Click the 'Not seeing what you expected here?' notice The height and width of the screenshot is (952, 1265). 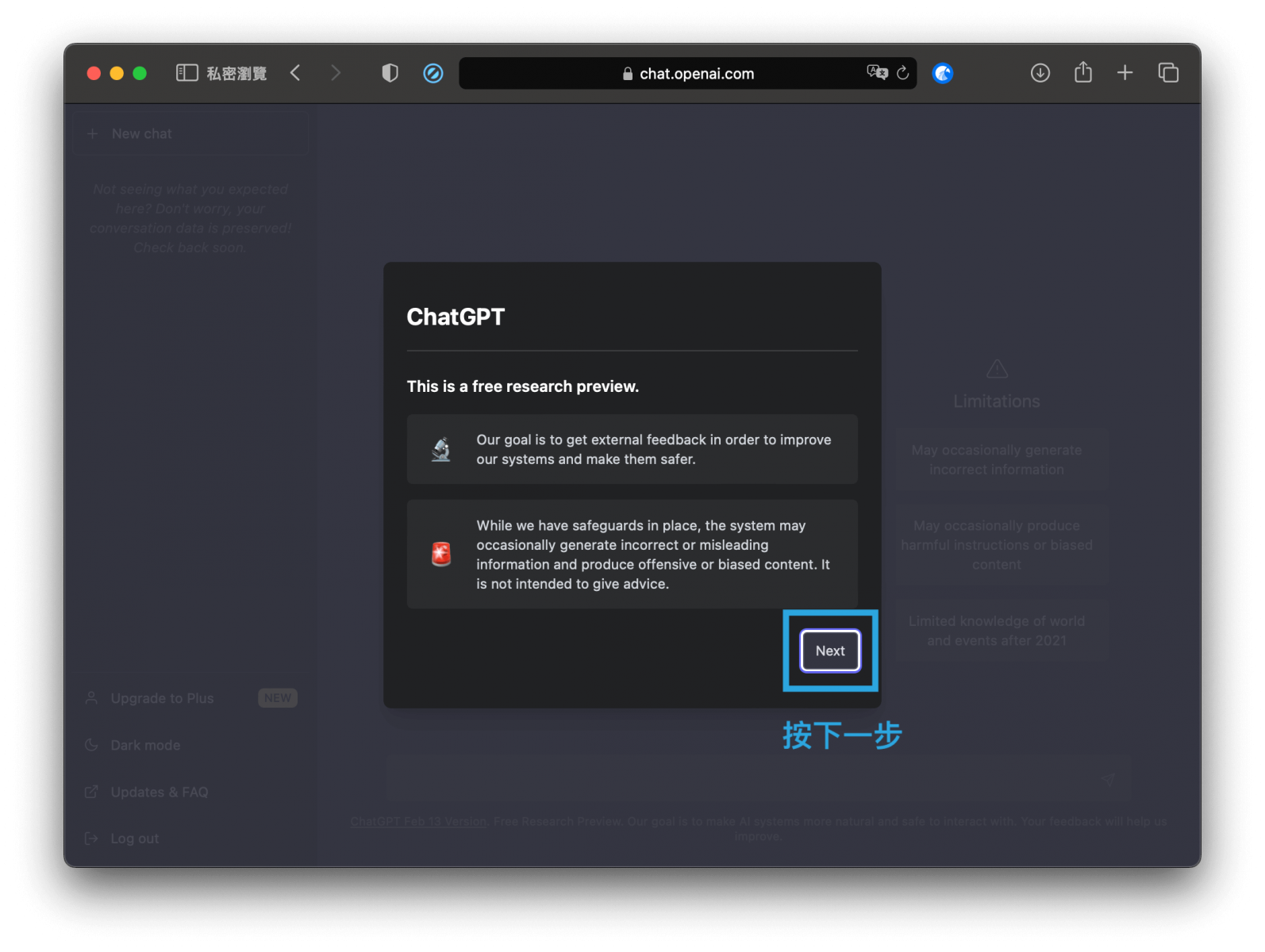[190, 218]
